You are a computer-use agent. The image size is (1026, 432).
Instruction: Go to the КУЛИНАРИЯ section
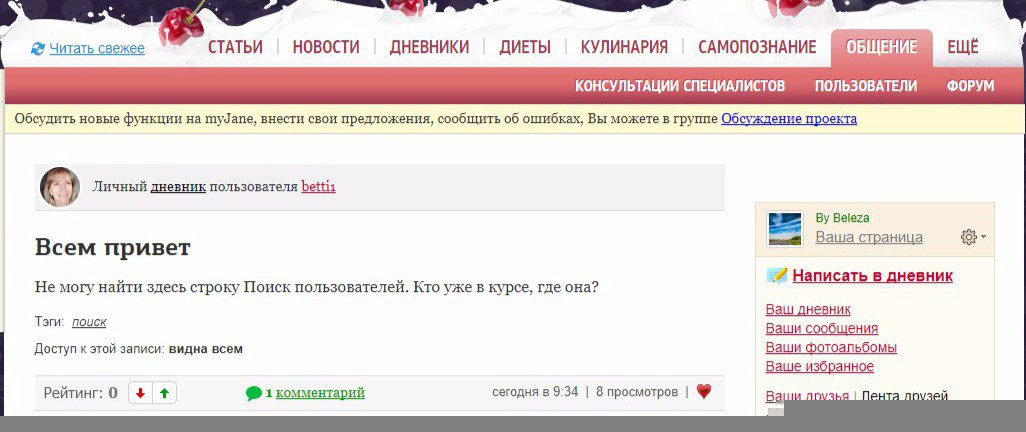click(x=624, y=47)
